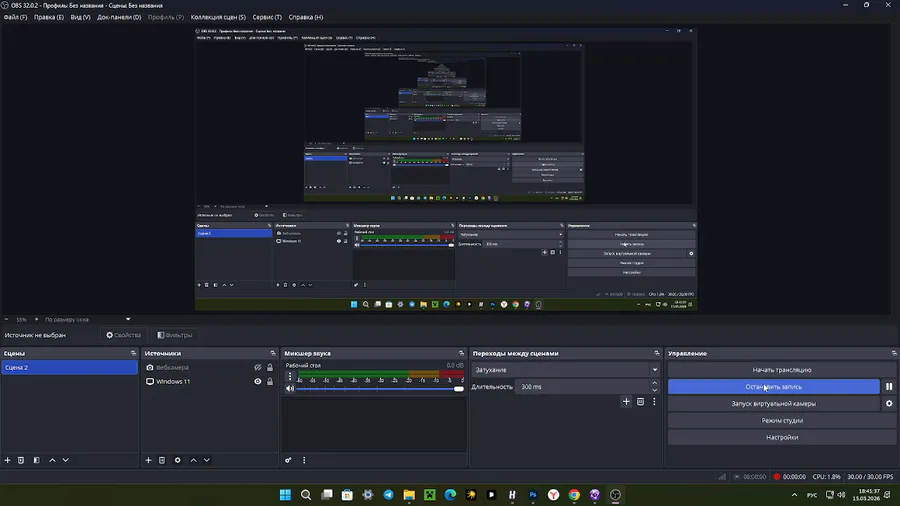The image size is (900, 506).
Task: Open transition properties three-dot menu
Action: (654, 402)
